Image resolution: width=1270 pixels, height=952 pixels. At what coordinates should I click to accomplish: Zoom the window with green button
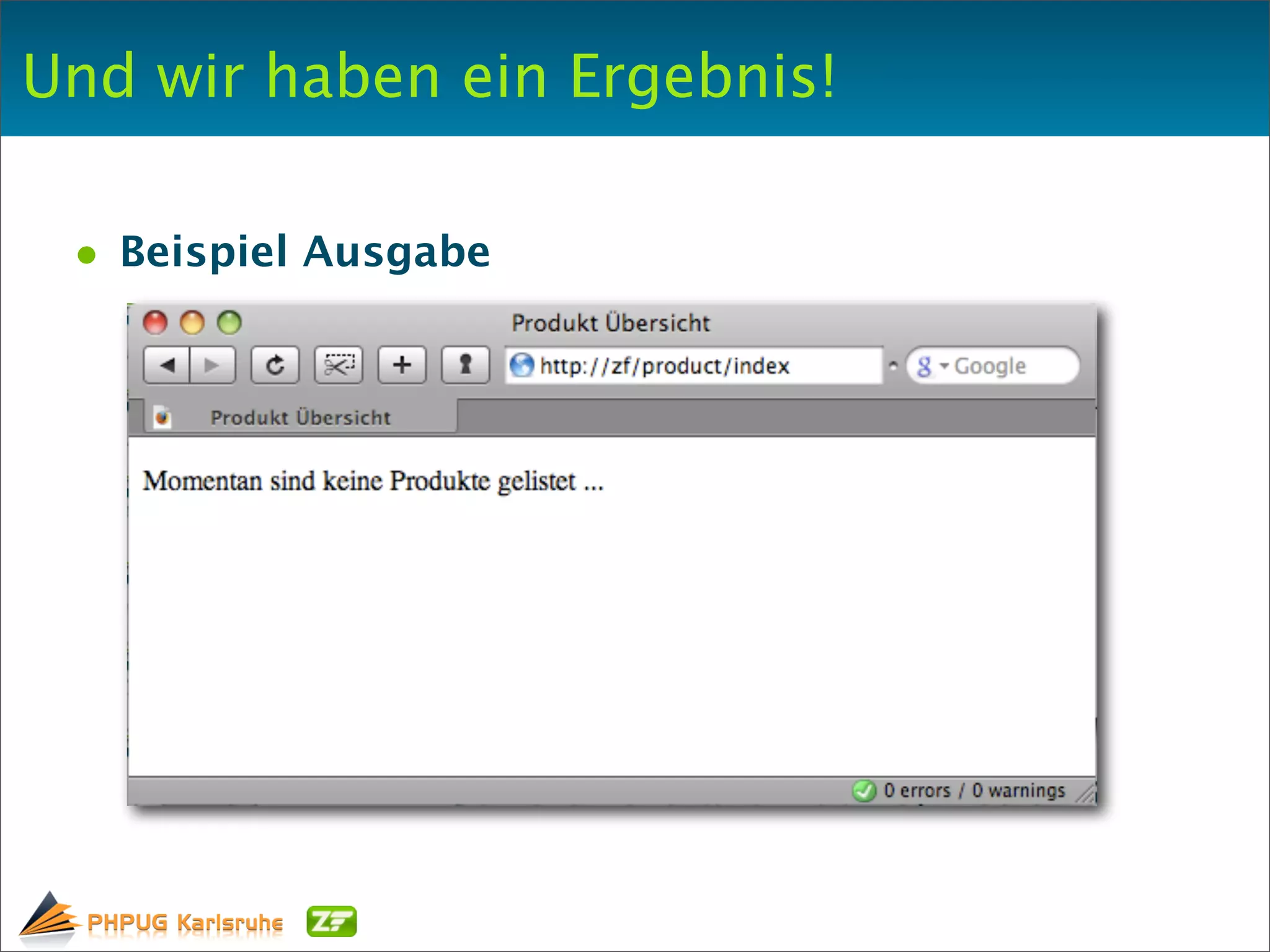click(x=229, y=322)
